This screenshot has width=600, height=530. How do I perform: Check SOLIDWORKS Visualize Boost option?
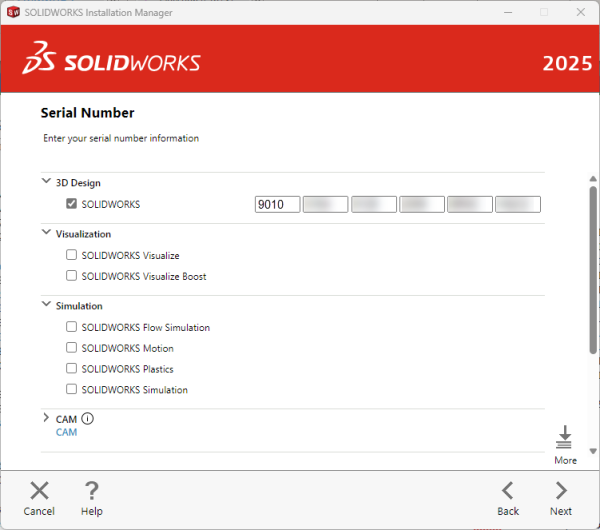71,276
